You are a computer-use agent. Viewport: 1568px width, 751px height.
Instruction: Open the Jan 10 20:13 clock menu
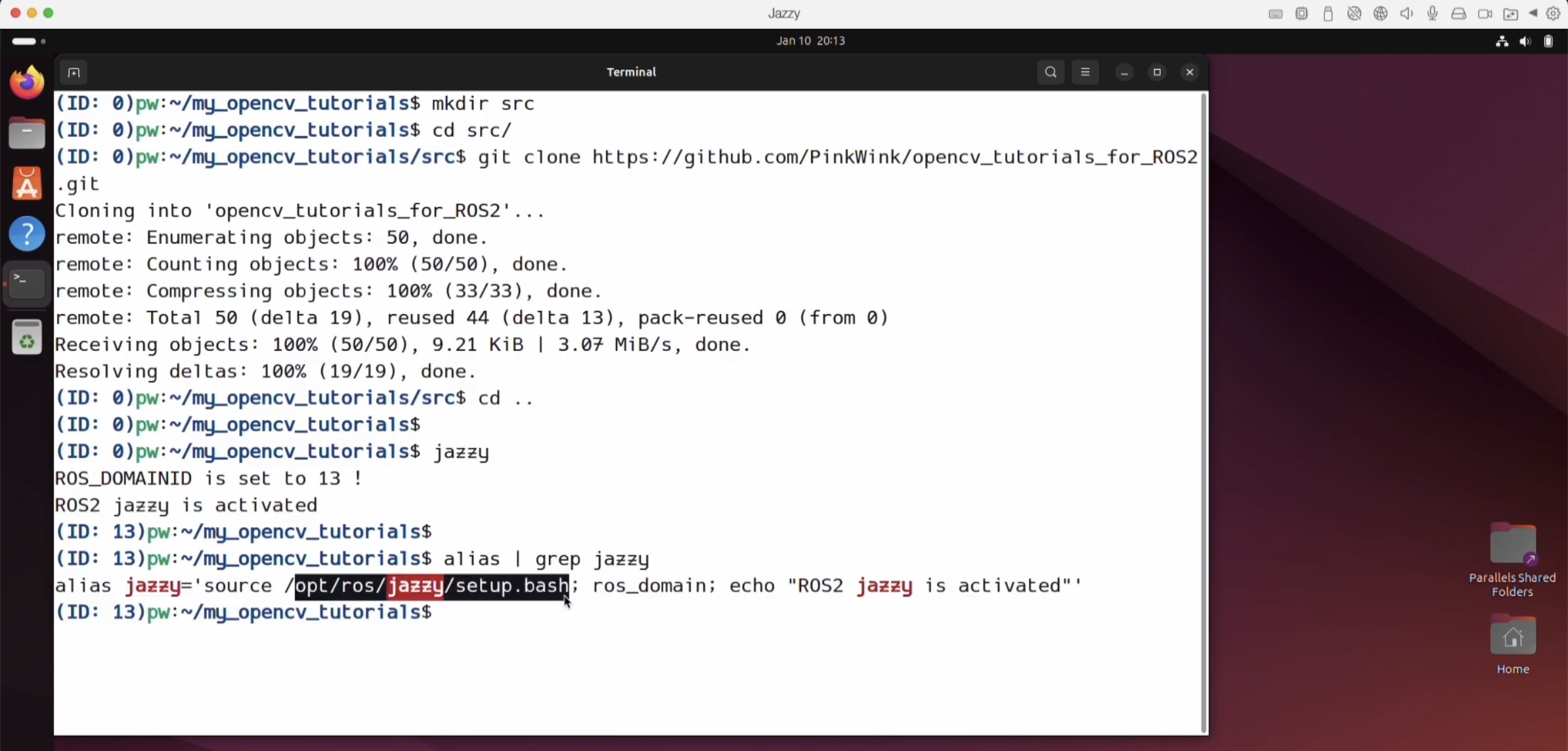click(810, 41)
